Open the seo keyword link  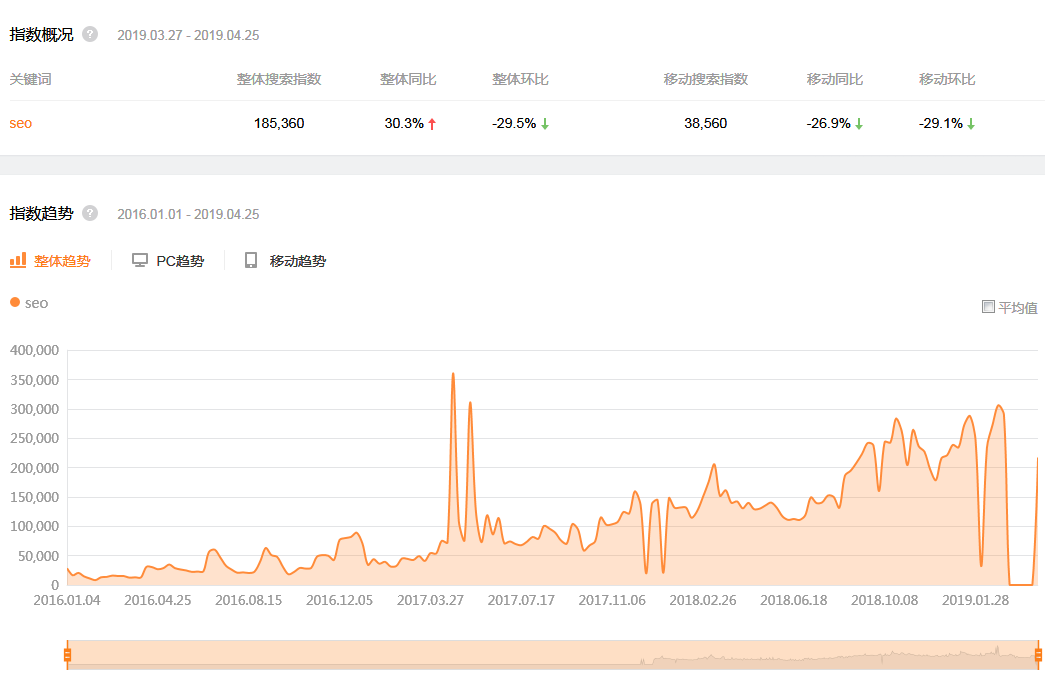pyautogui.click(x=20, y=123)
